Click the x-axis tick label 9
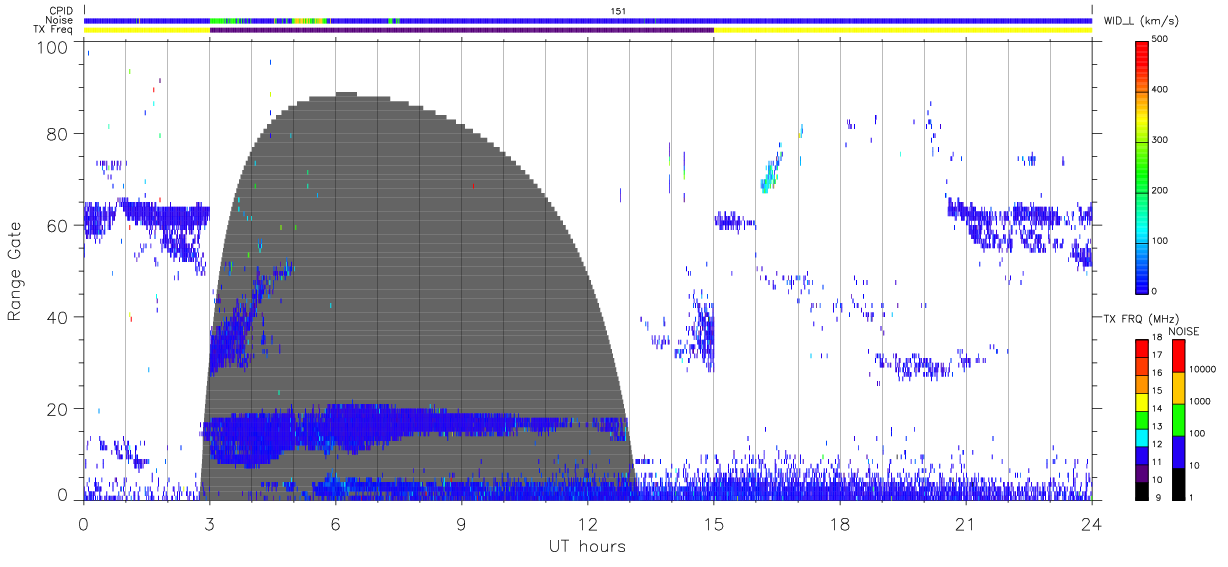The image size is (1228, 567). tap(461, 525)
